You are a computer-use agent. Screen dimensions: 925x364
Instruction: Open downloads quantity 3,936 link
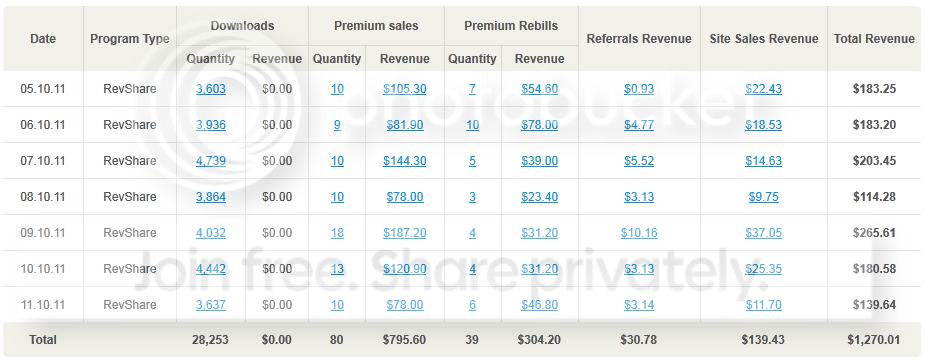211,125
